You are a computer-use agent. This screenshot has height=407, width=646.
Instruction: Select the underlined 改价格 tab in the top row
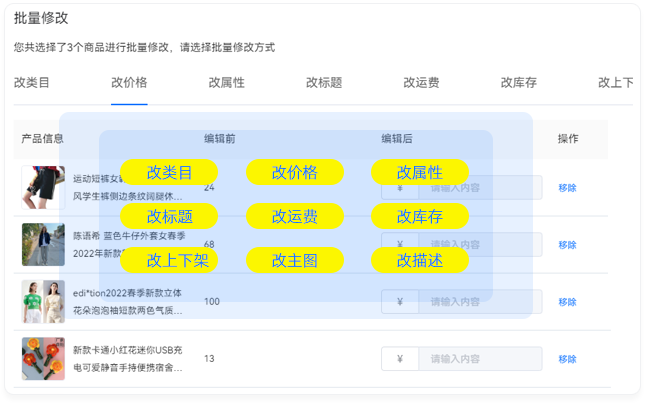129,83
